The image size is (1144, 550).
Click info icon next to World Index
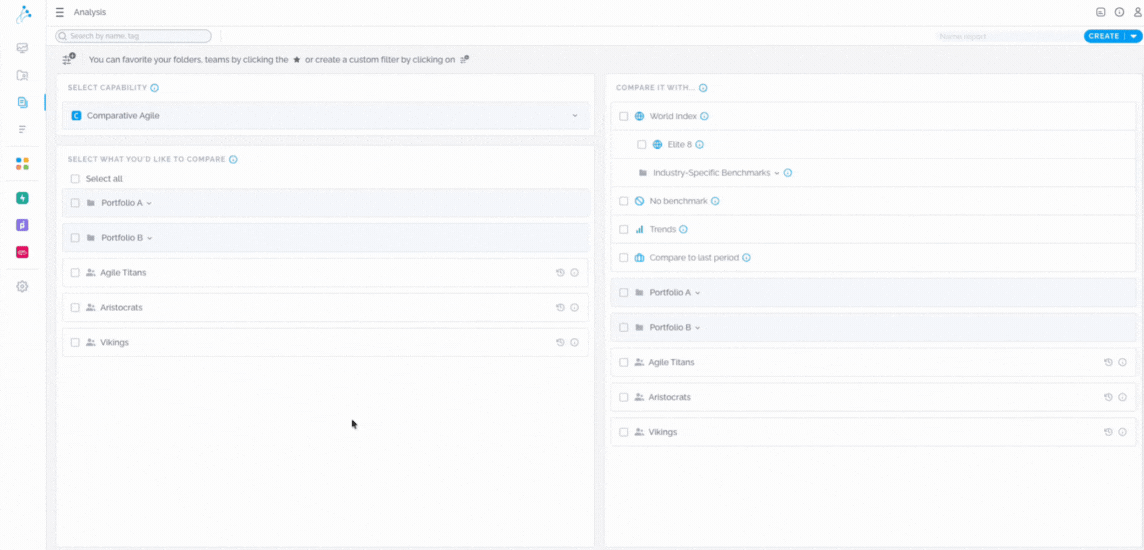point(705,117)
